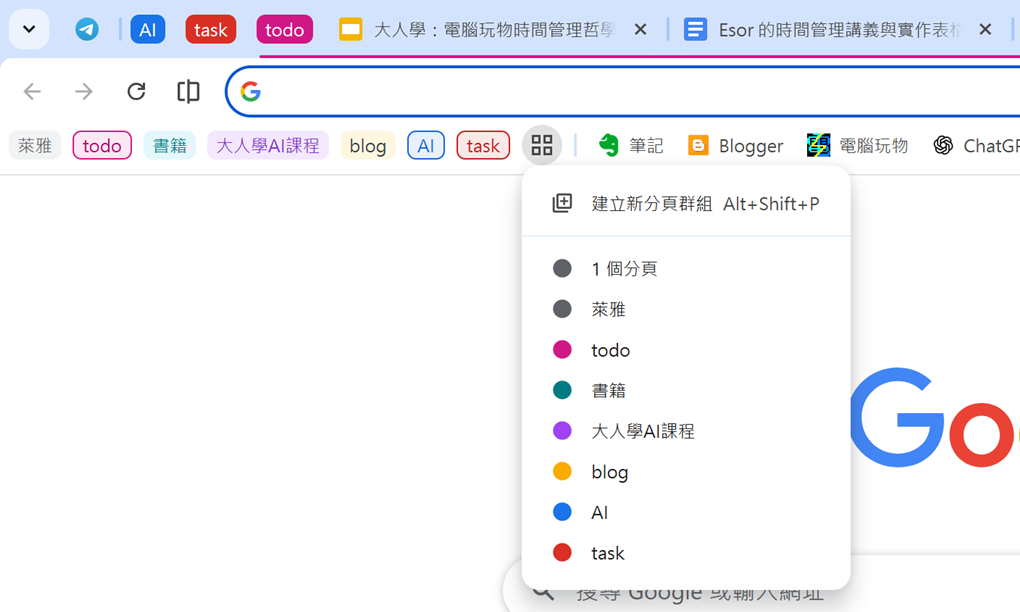Expand the red task tab group
The height and width of the screenshot is (612, 1020).
pos(210,30)
